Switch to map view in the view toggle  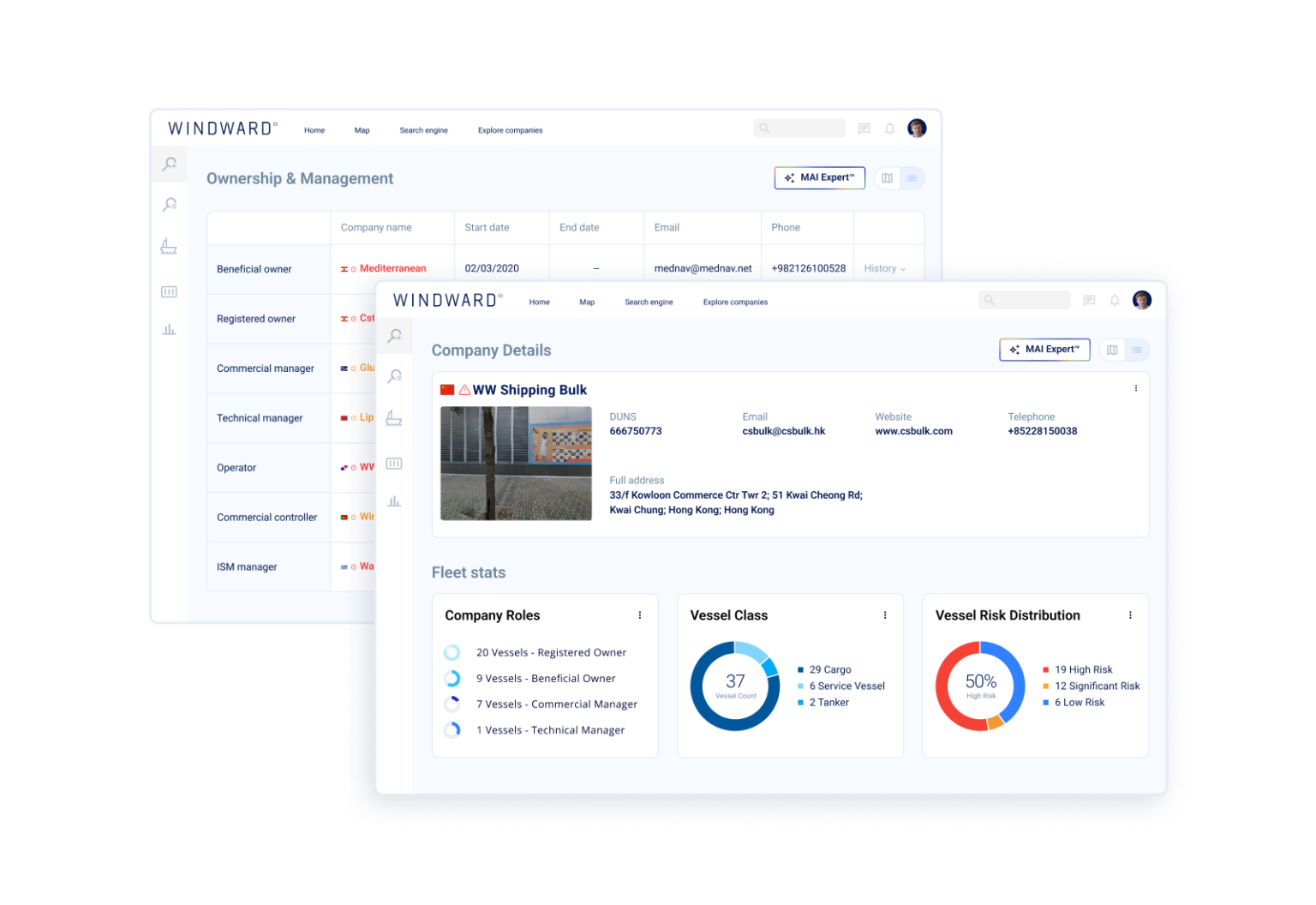pos(1112,350)
